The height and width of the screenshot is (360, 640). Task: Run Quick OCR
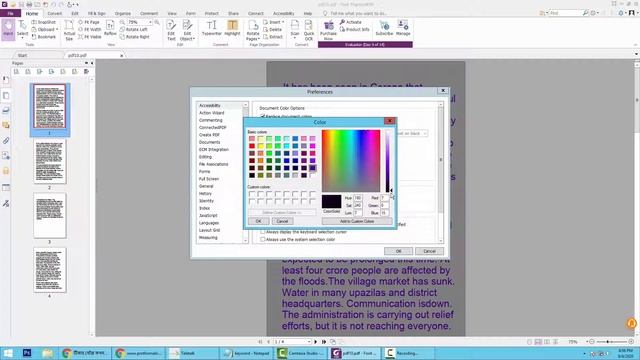(309, 30)
